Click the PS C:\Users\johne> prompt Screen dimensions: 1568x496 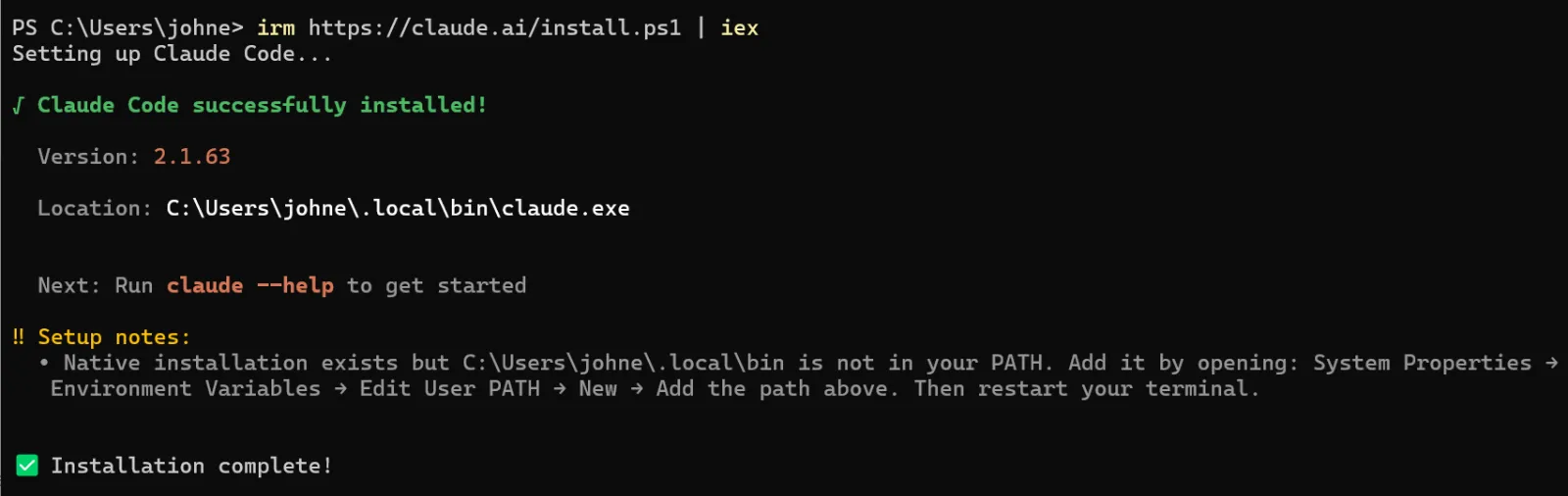coord(127,27)
